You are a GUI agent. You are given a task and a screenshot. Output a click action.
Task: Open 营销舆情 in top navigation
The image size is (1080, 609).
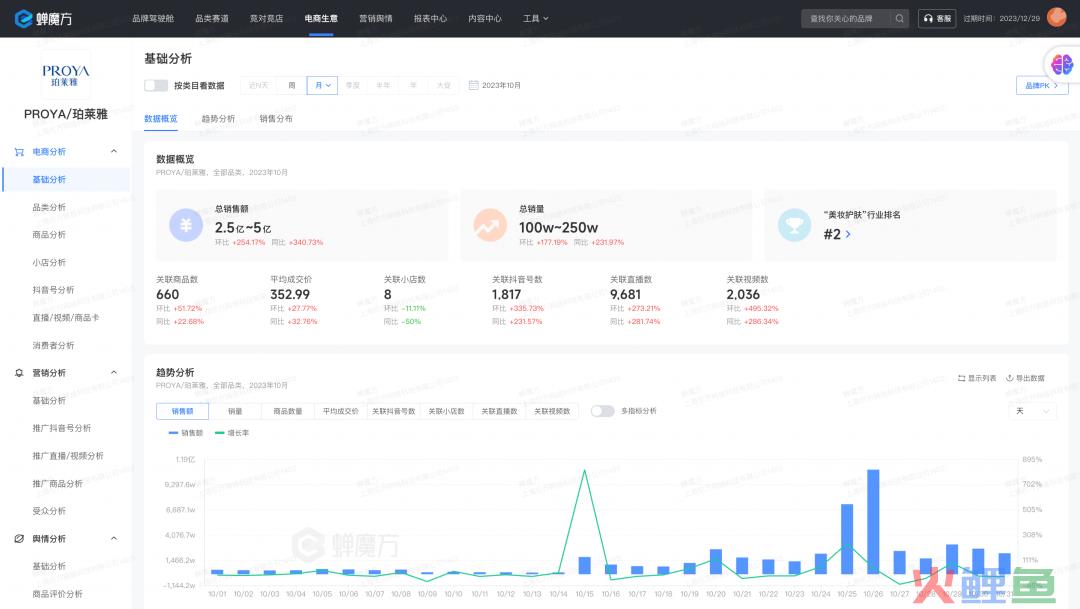tap(375, 19)
